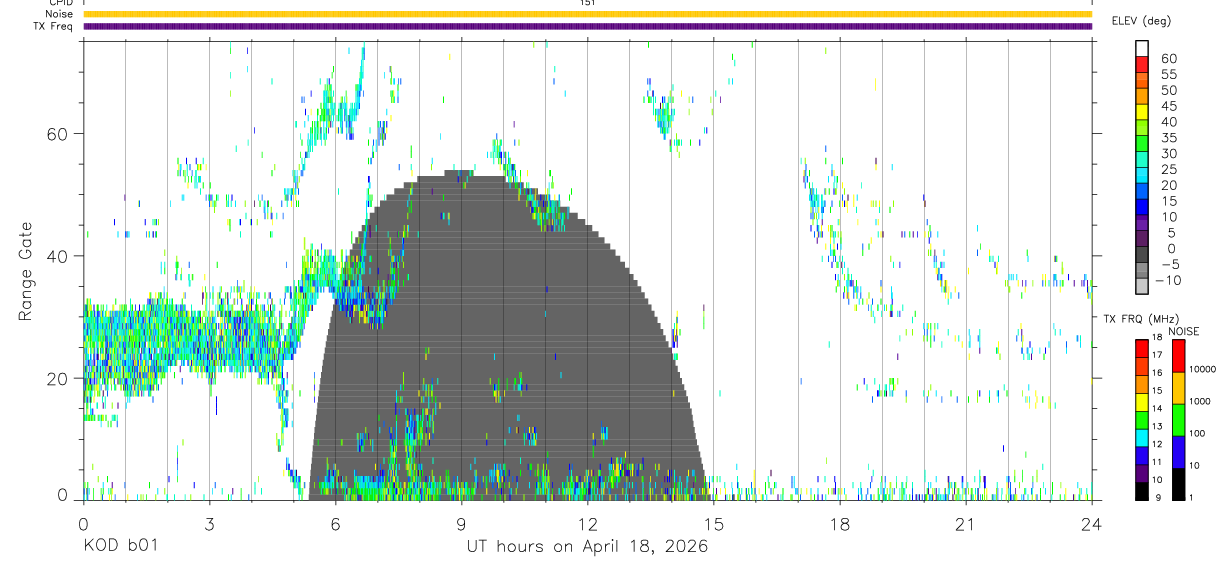The width and height of the screenshot is (1228, 567).
Task: Click the 'Range Gate' y-axis title
Action: [26, 271]
